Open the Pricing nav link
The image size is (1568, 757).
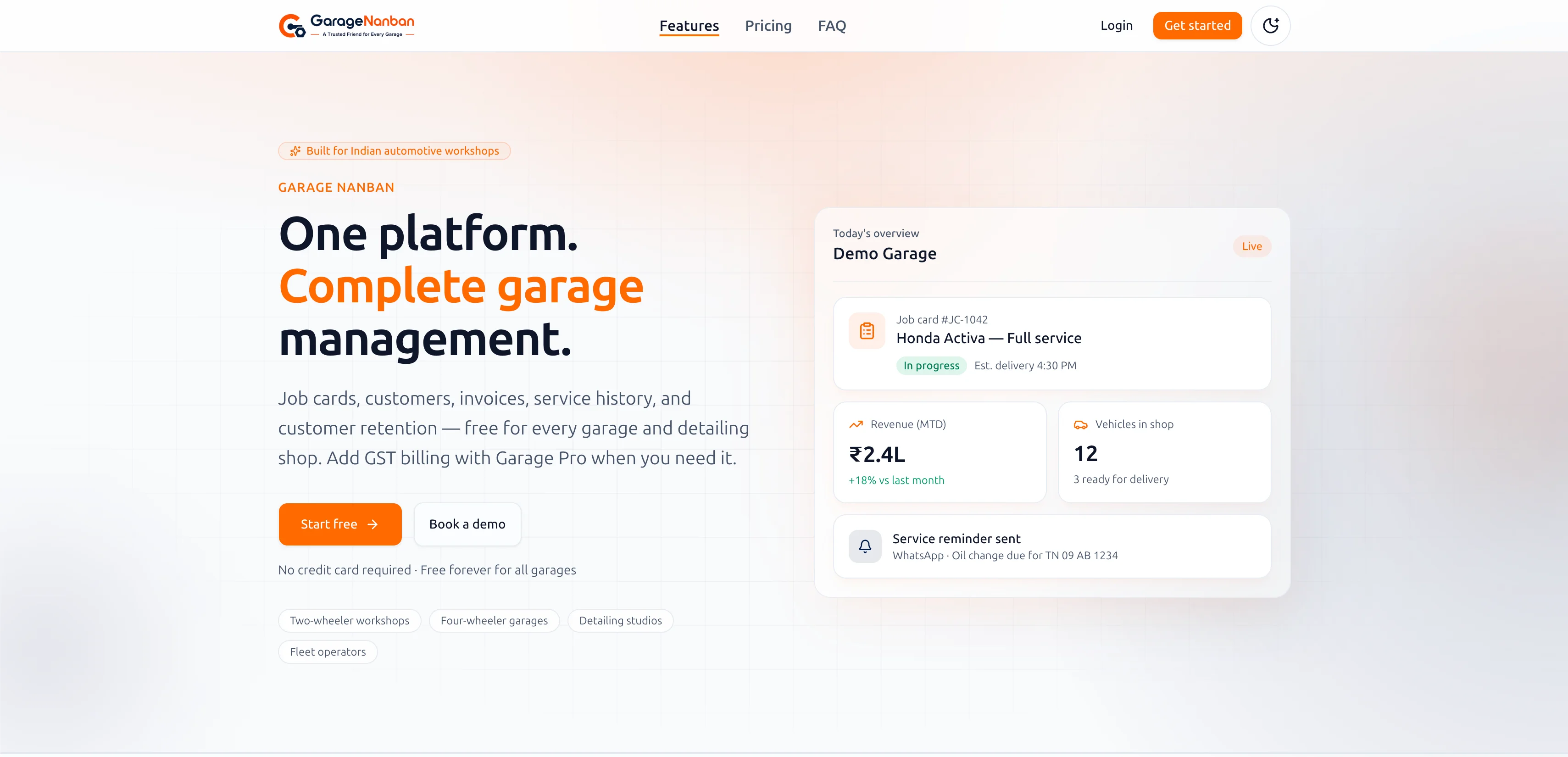(x=768, y=26)
